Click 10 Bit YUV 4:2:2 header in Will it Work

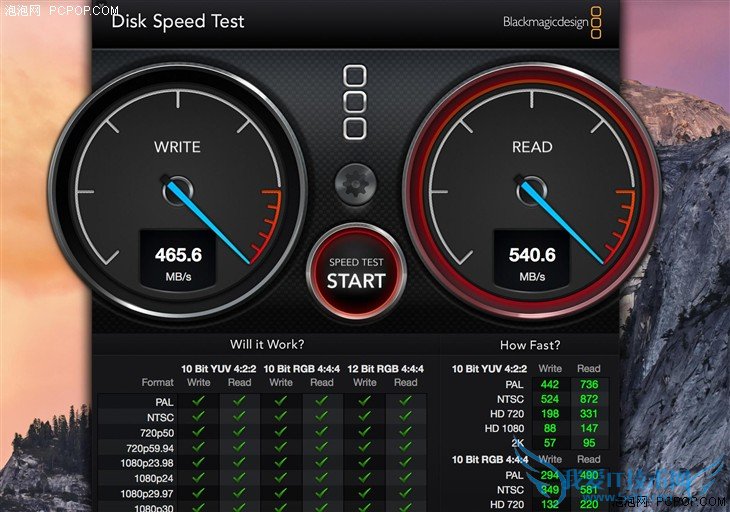tap(218, 369)
